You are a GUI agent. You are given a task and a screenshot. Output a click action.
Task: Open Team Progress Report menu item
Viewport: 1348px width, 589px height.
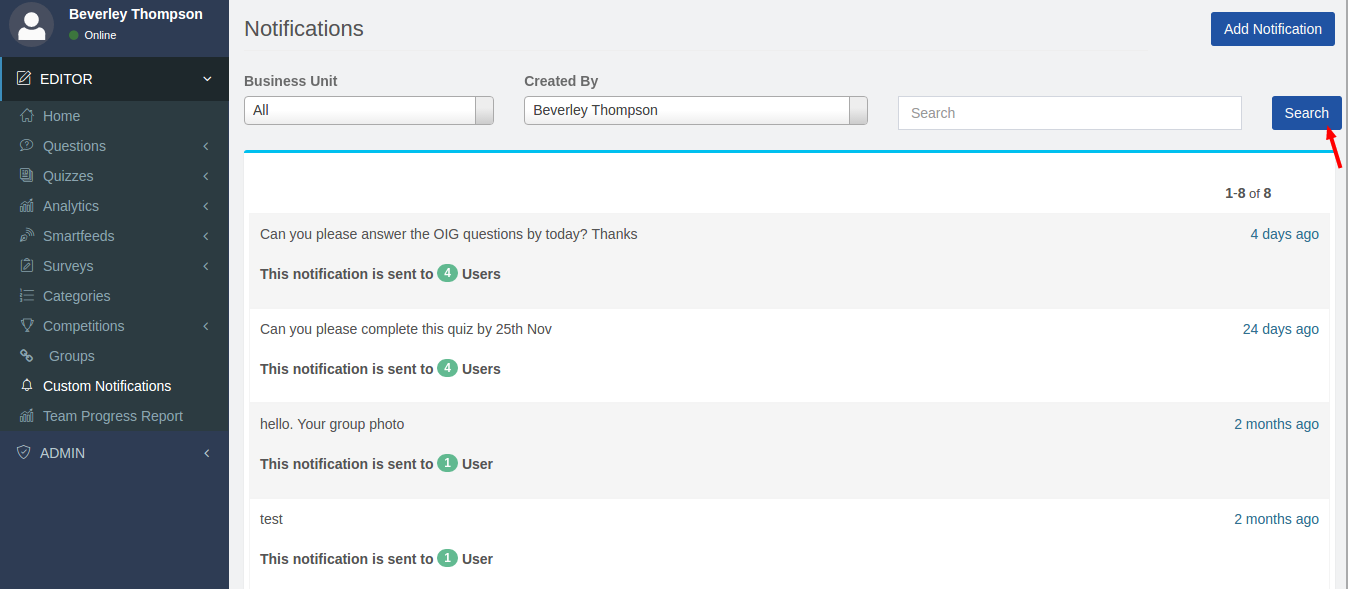(113, 416)
